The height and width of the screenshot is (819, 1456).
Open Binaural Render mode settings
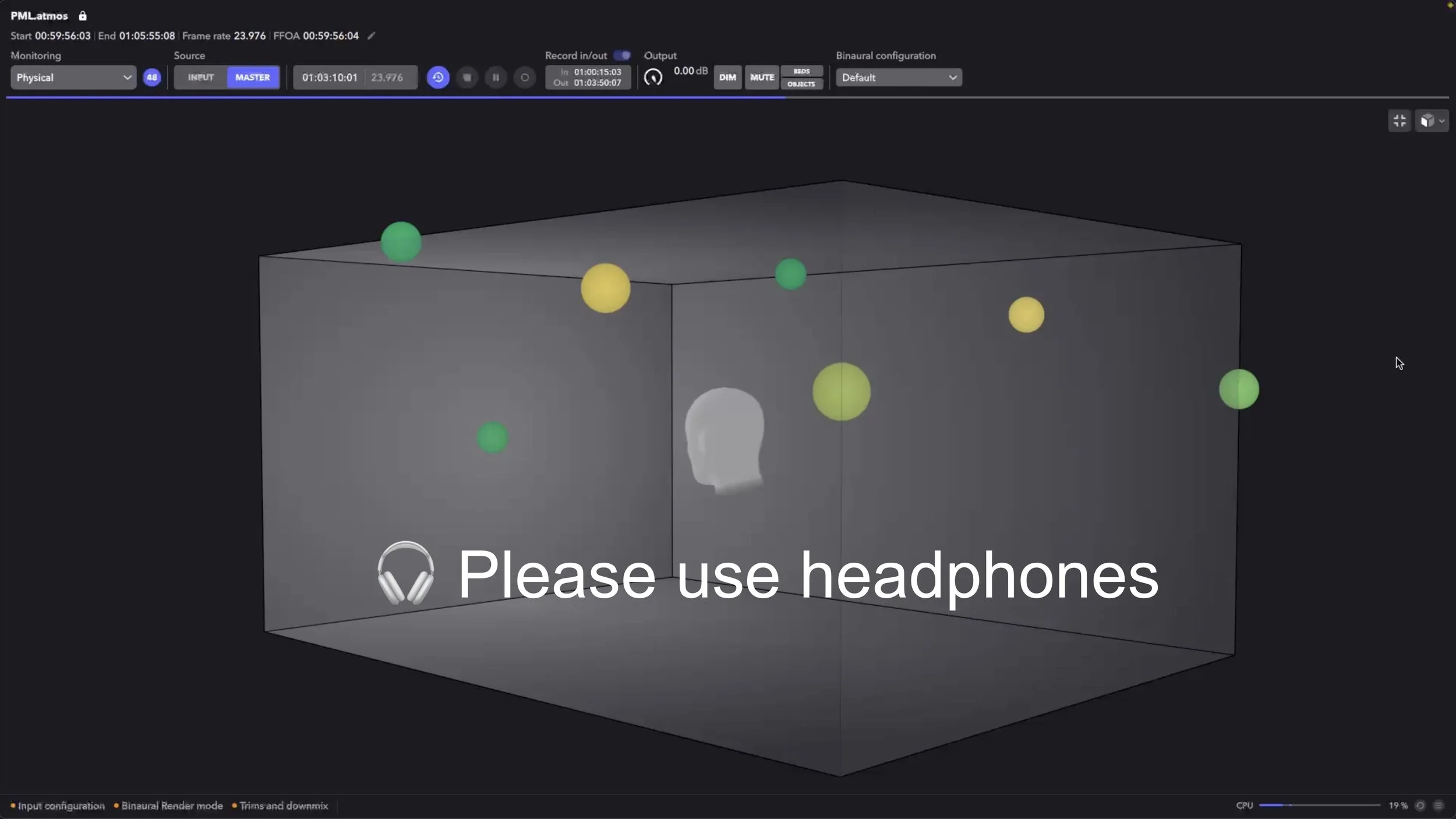172,806
